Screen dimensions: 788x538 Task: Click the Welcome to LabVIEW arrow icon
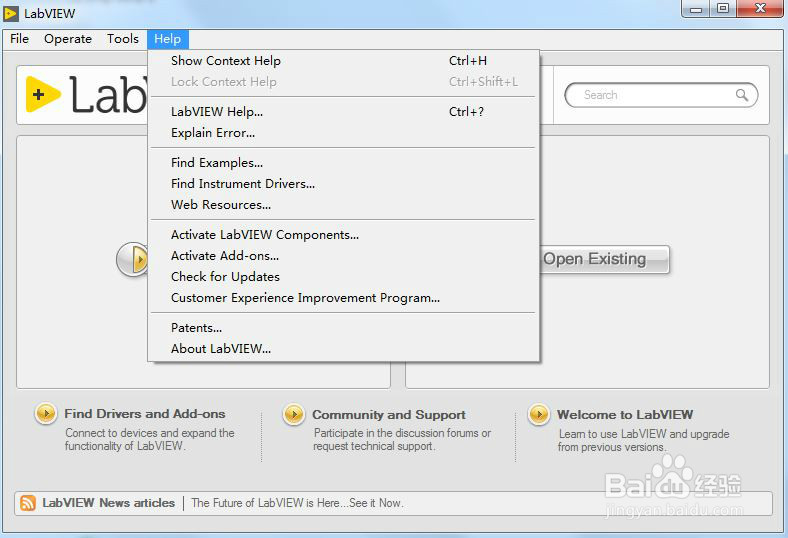point(539,415)
